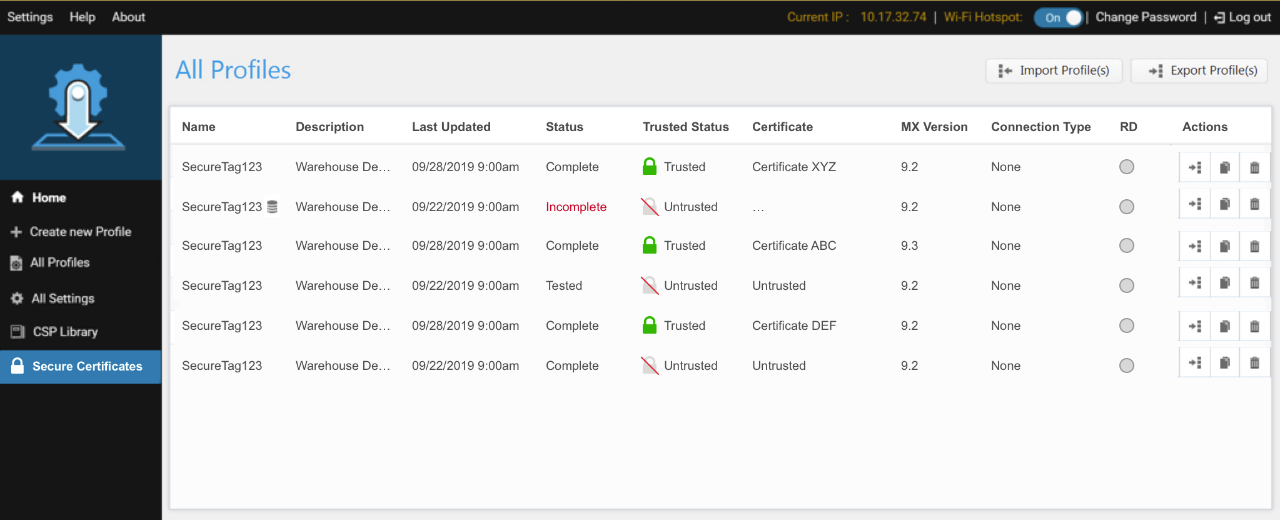Turn off the Wi-Fi Hotspot switch
The width and height of the screenshot is (1282, 520).
[1058, 17]
